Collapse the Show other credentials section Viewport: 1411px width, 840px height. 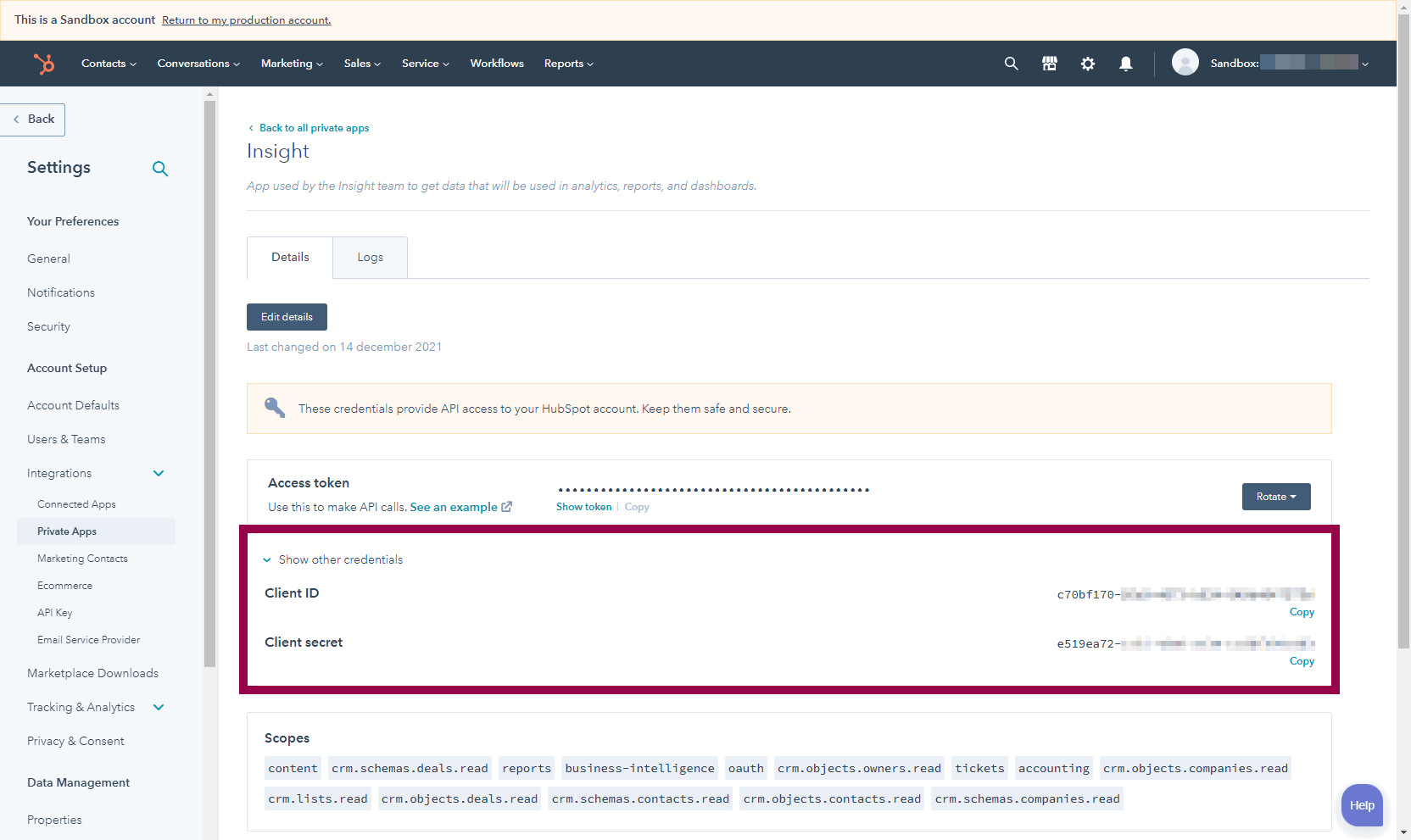(x=267, y=560)
